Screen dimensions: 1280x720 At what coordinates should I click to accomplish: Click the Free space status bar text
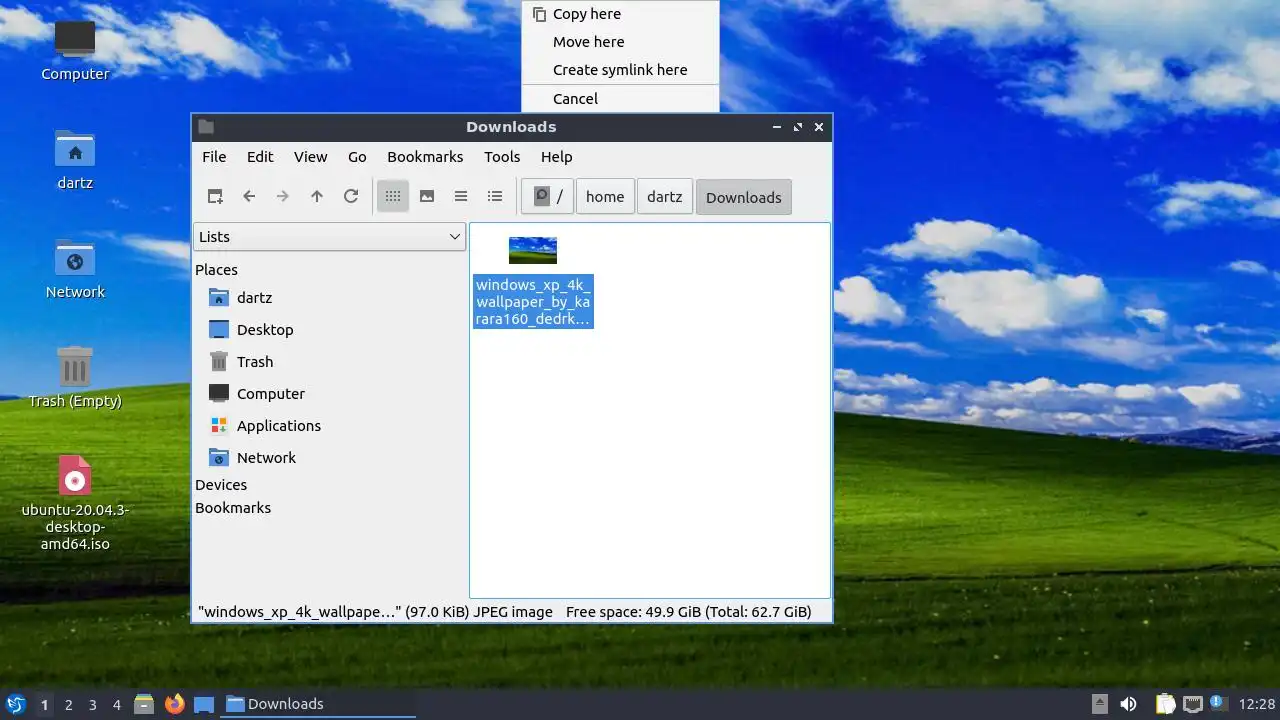coord(688,612)
